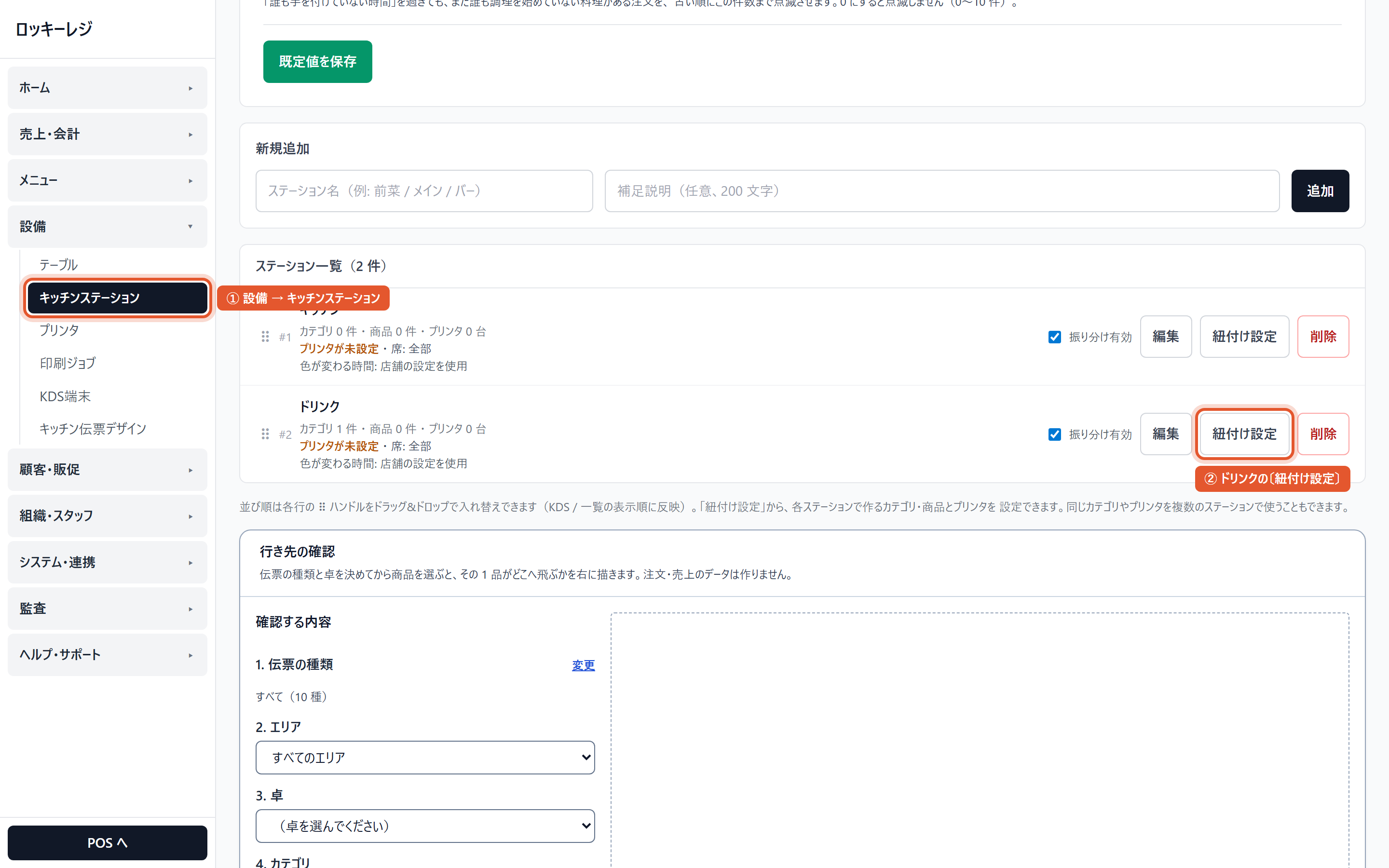Open テーブル in the sidebar
1389x868 pixels.
117,265
